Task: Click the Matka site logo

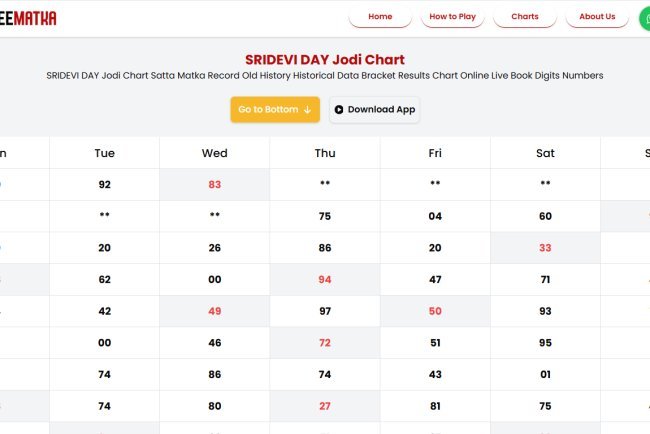Action: point(28,17)
